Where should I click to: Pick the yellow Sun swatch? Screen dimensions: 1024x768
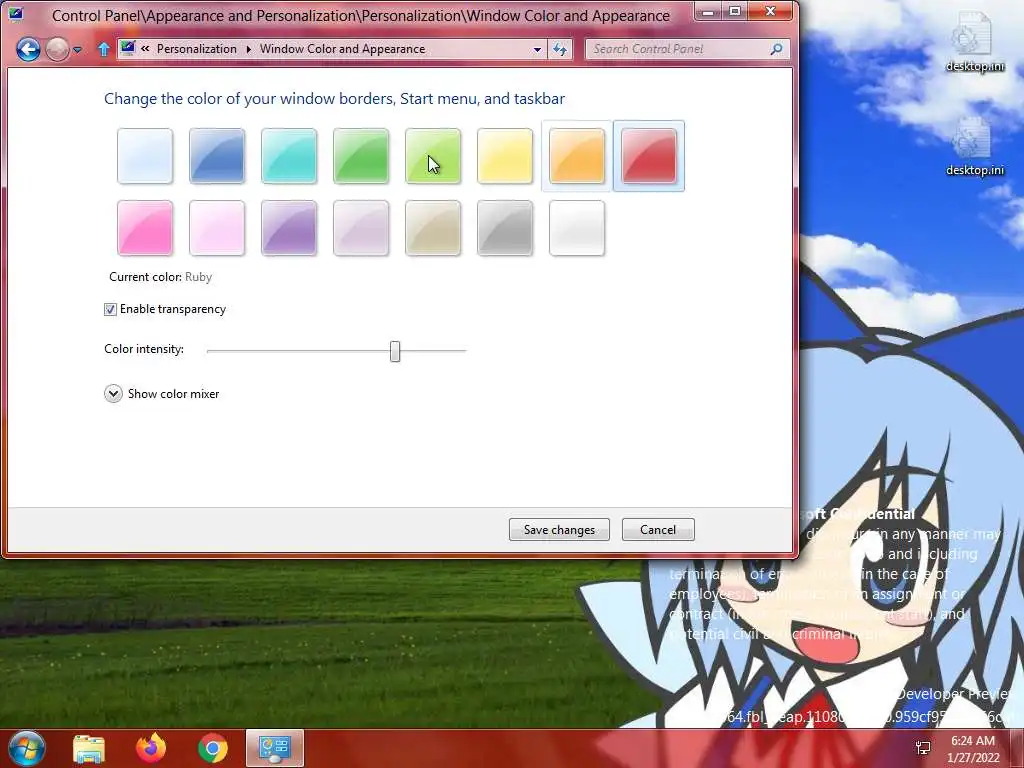[x=505, y=156]
